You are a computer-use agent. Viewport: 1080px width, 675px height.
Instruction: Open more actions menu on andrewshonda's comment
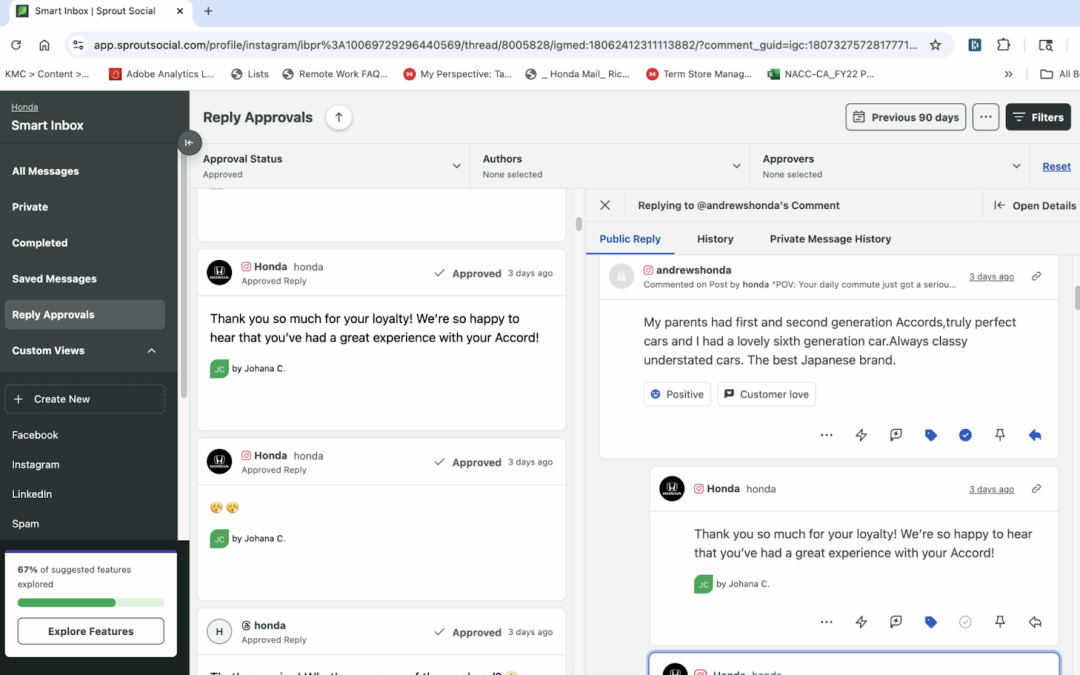[826, 435]
